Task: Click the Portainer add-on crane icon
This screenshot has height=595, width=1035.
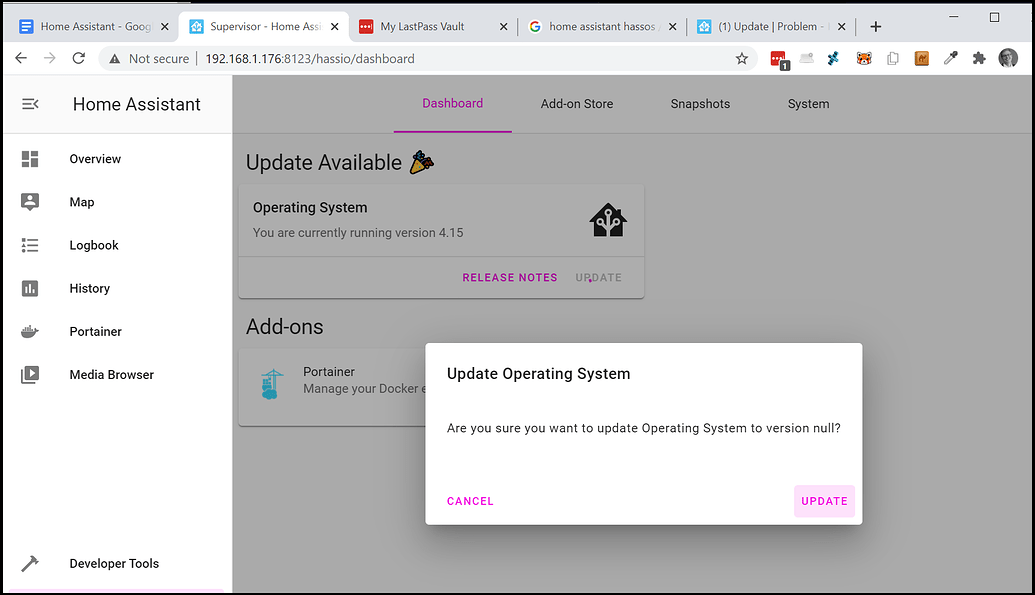Action: [272, 384]
